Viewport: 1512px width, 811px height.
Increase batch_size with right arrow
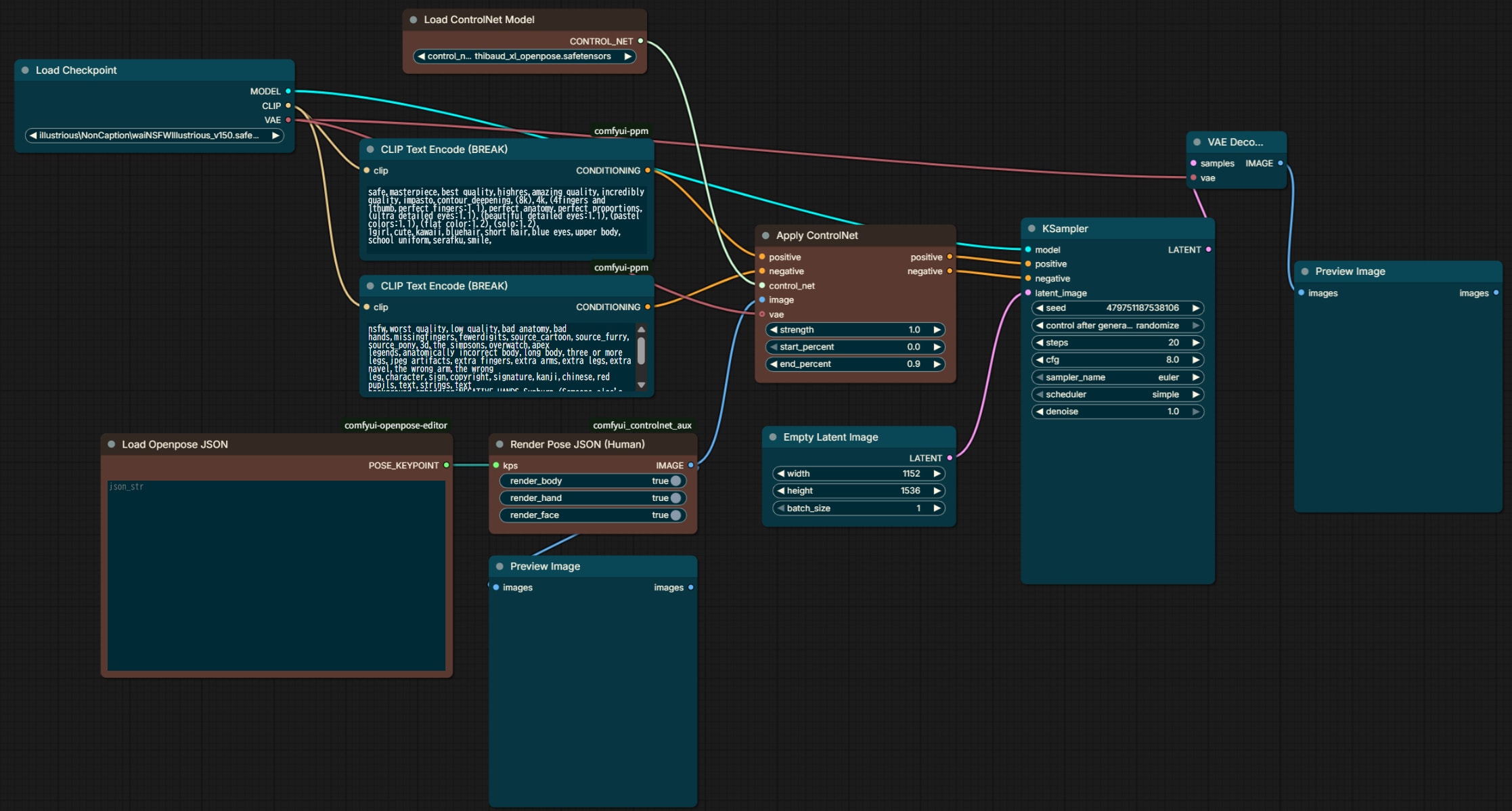click(937, 508)
